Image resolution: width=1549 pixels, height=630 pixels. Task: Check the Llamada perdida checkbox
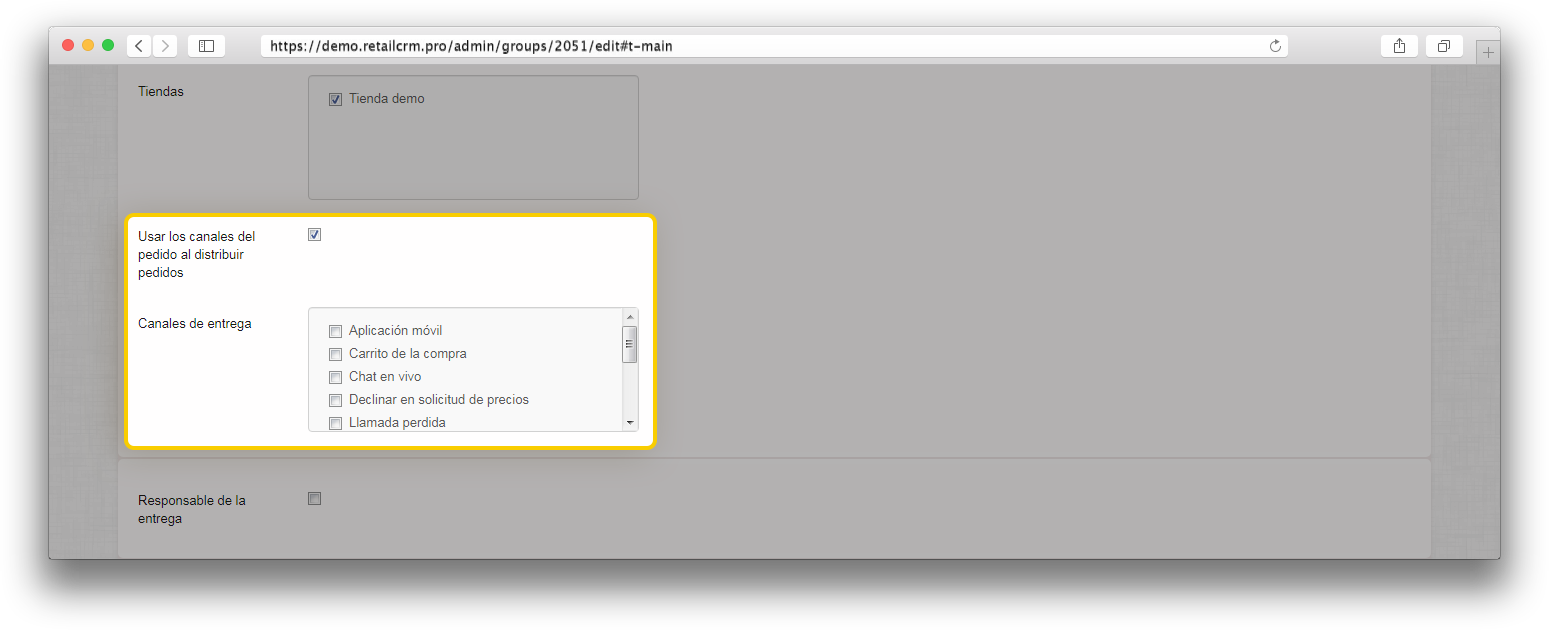coord(336,423)
